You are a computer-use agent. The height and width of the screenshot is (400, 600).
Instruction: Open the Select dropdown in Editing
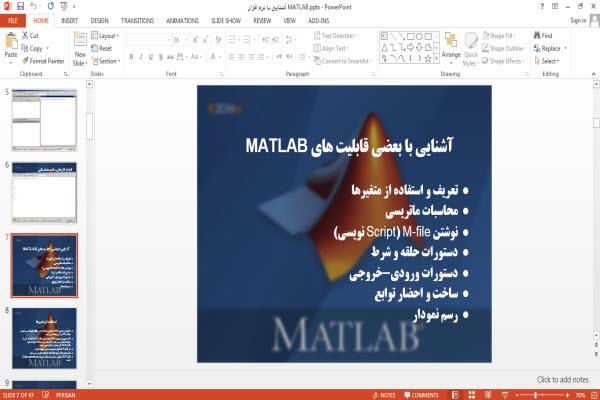(x=547, y=61)
